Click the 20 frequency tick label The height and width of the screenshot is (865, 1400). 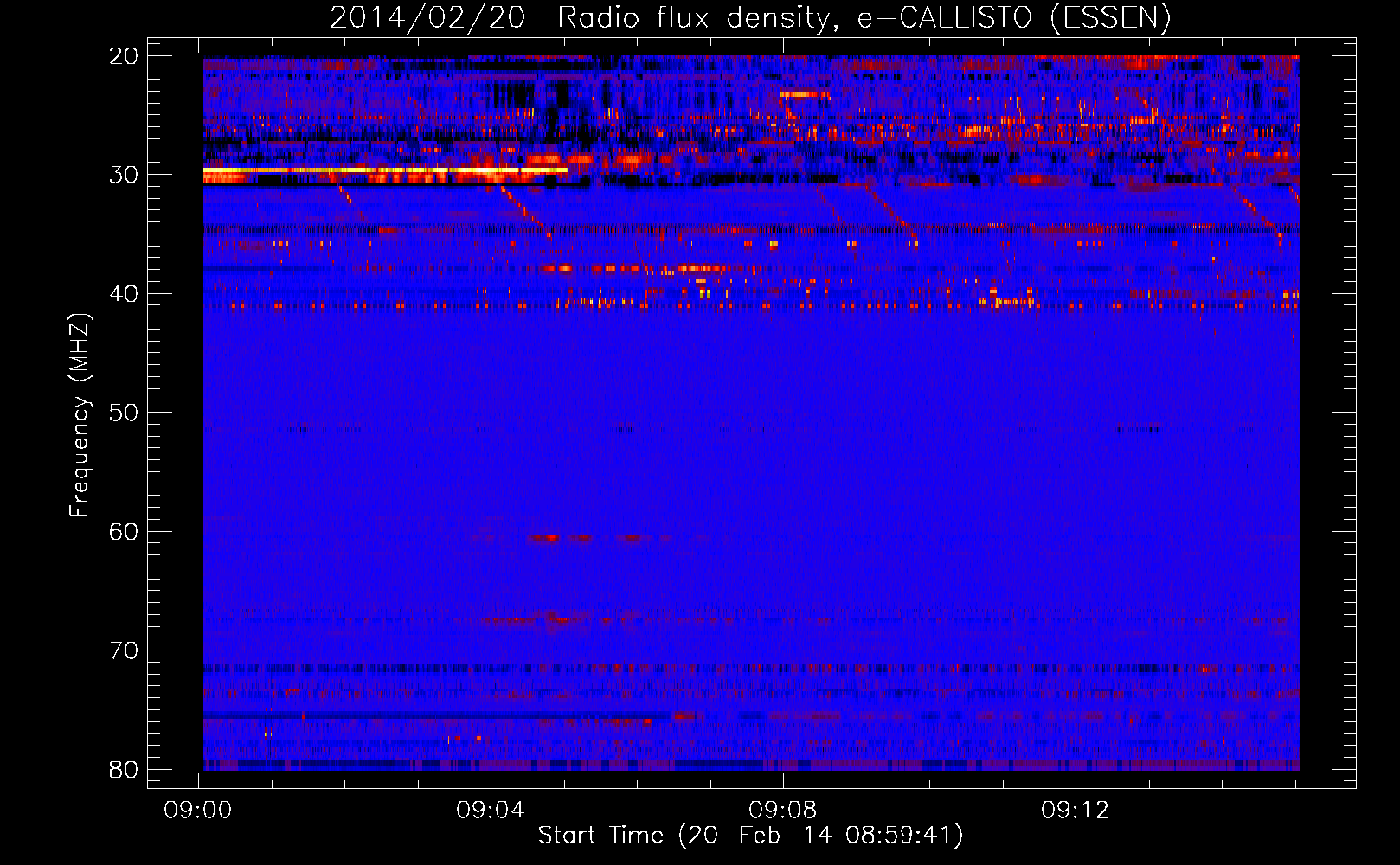point(123,56)
